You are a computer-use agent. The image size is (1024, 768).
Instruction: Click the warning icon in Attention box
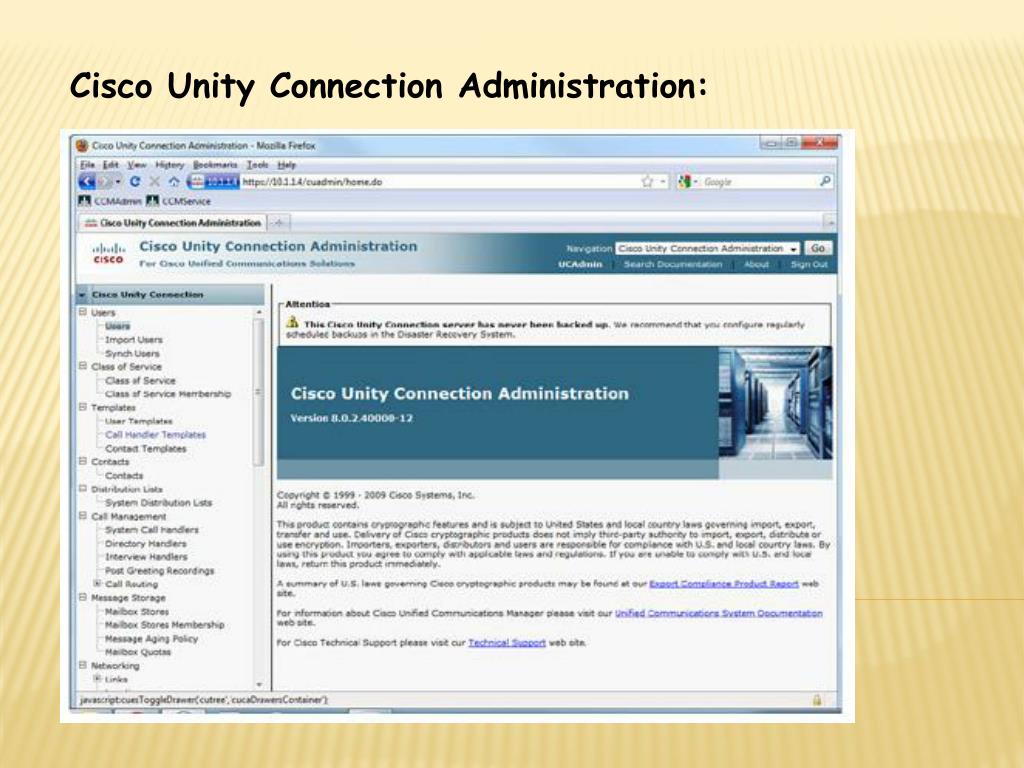click(x=293, y=323)
